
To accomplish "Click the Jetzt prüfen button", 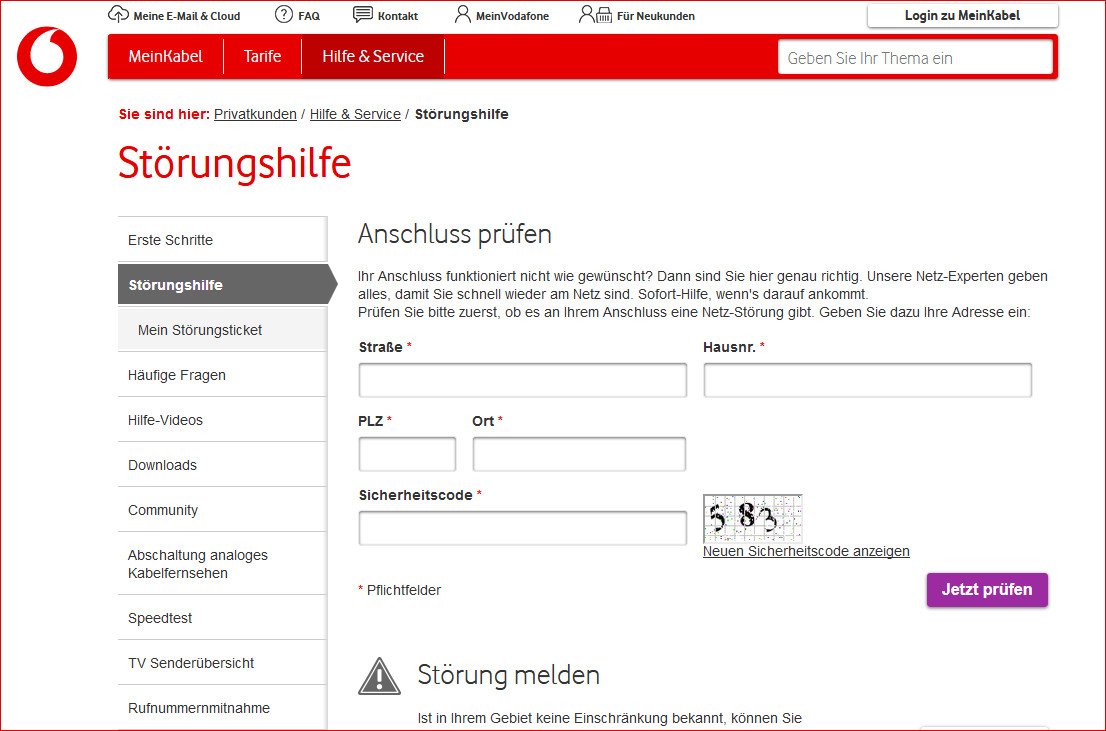I will pos(987,590).
